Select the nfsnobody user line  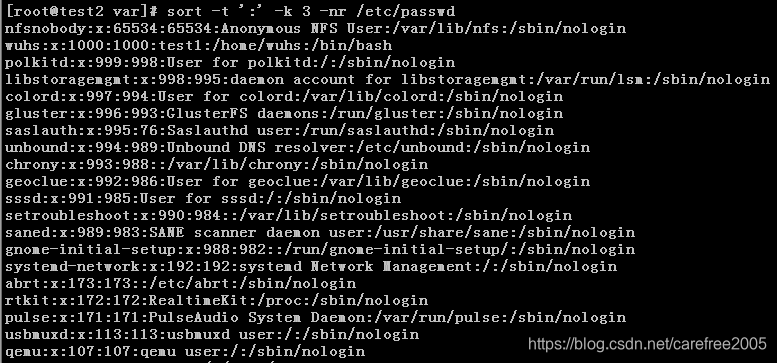(315, 29)
